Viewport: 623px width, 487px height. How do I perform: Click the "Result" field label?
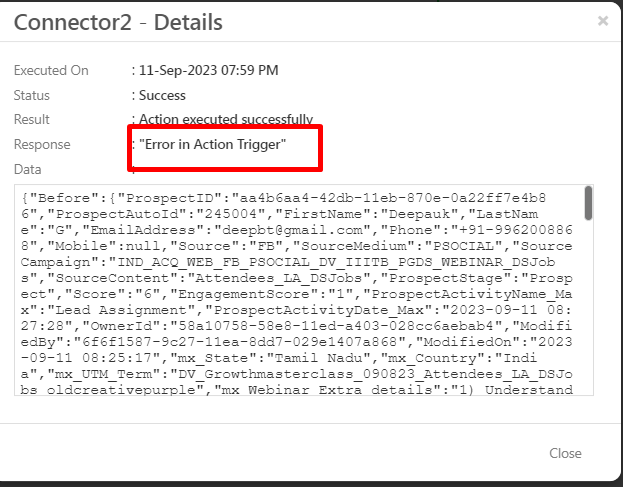(x=32, y=120)
